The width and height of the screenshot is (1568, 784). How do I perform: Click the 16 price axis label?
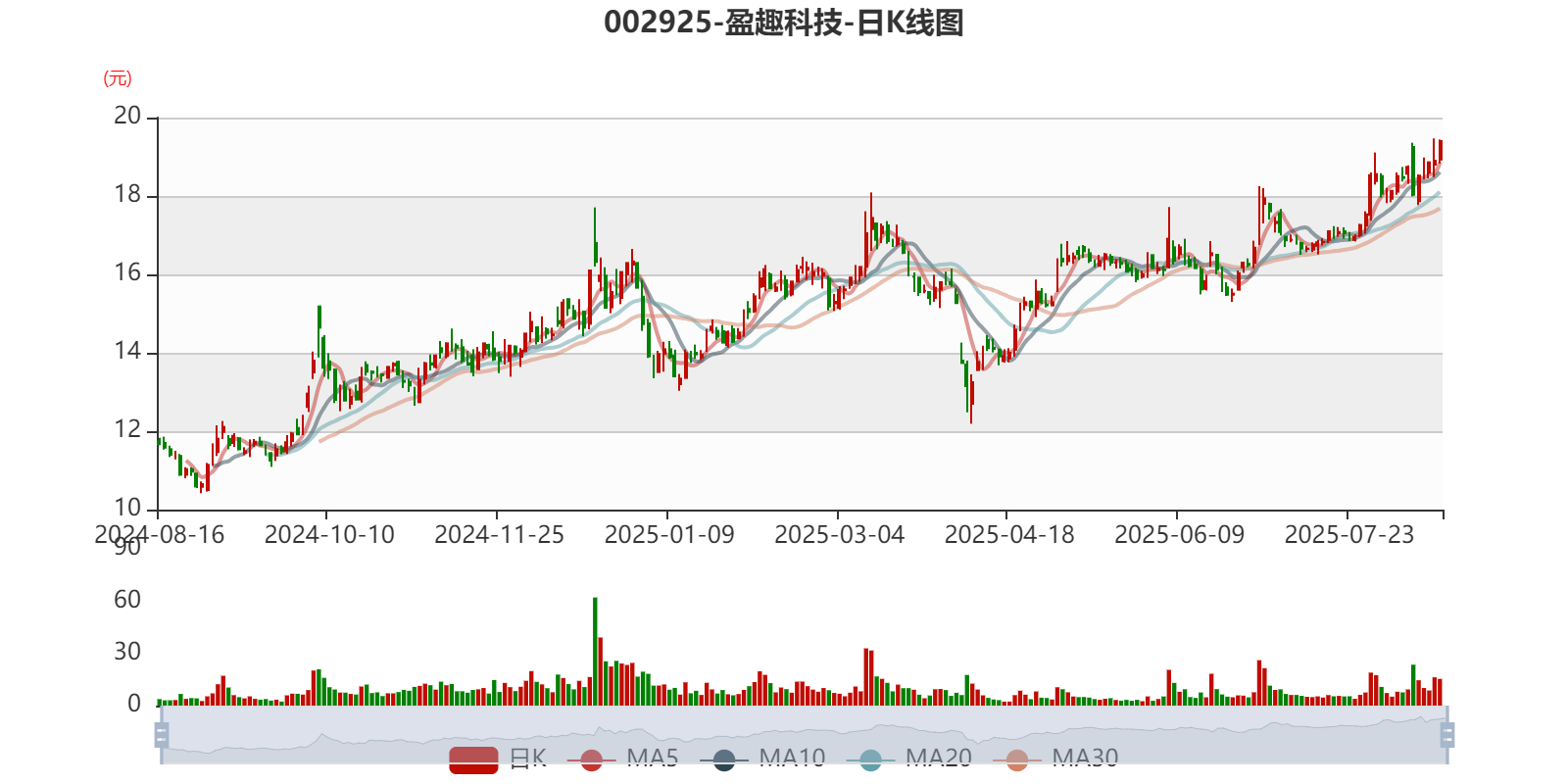(x=127, y=272)
